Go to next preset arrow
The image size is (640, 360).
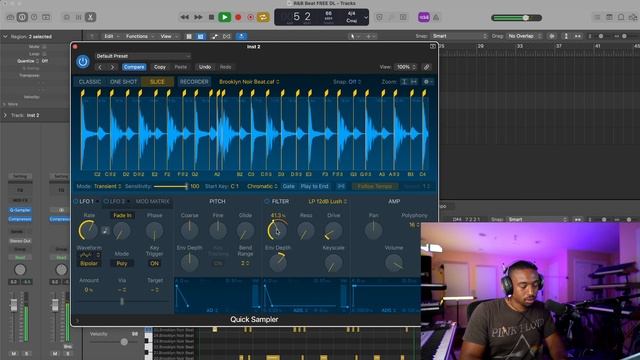(x=112, y=67)
